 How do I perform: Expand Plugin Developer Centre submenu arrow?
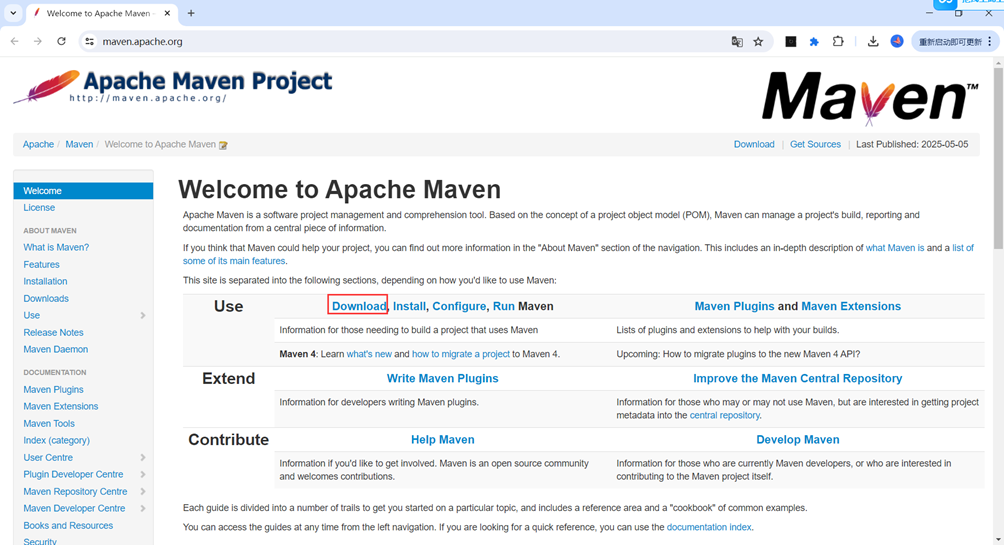pyautogui.click(x=143, y=475)
